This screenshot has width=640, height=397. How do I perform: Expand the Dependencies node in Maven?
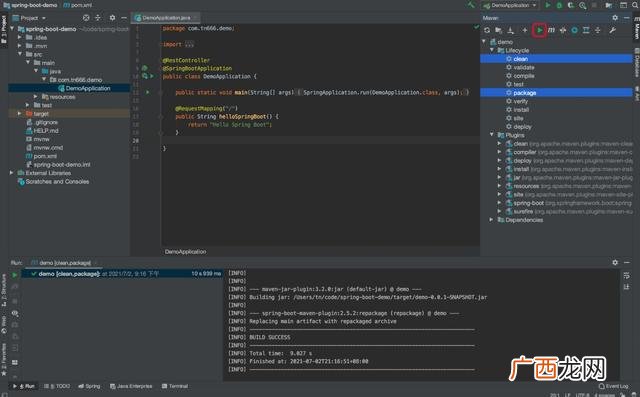[x=492, y=220]
